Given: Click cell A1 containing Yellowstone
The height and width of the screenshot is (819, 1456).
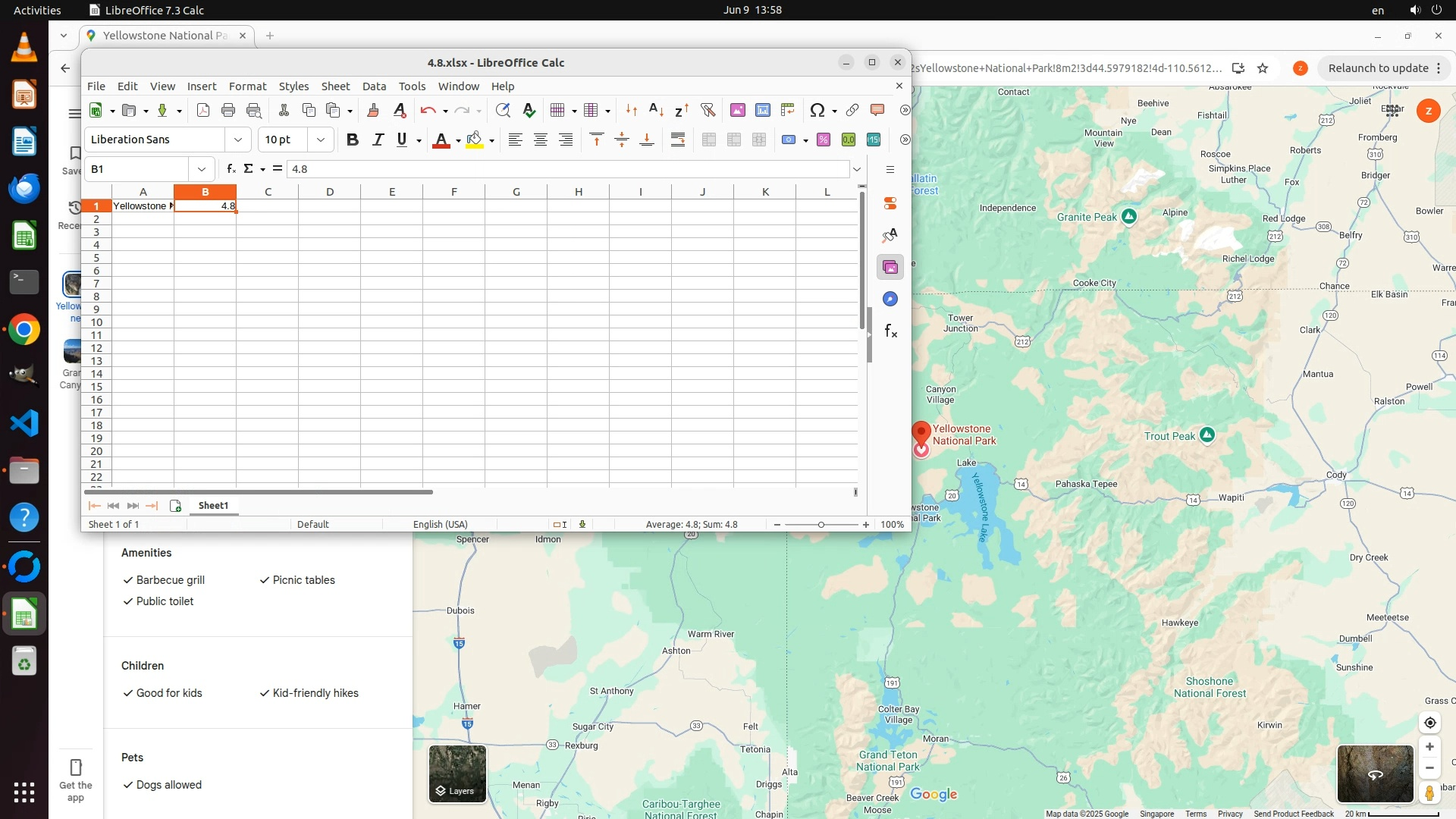Looking at the screenshot, I should tap(143, 206).
